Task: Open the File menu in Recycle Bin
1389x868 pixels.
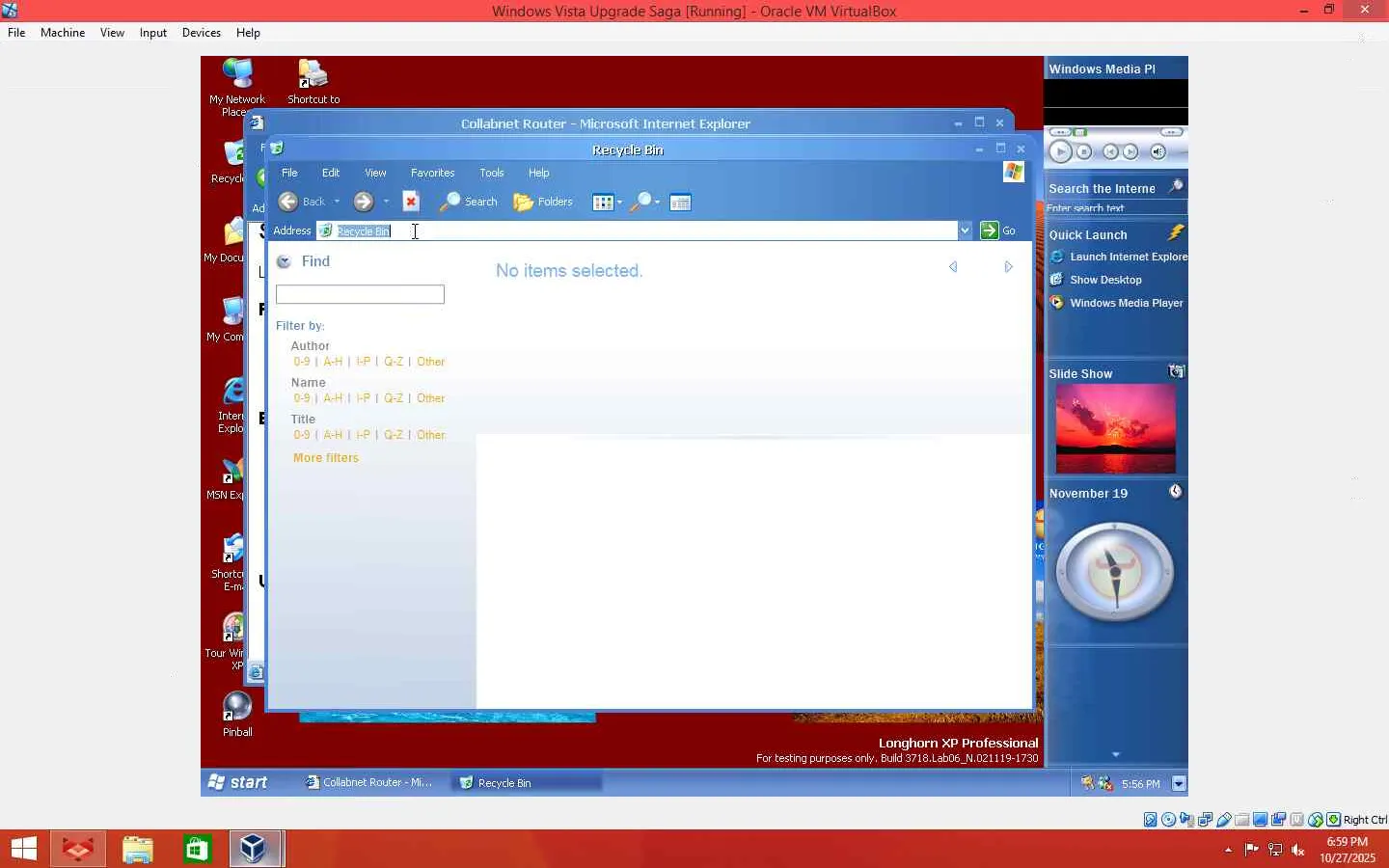Action: pos(289,173)
